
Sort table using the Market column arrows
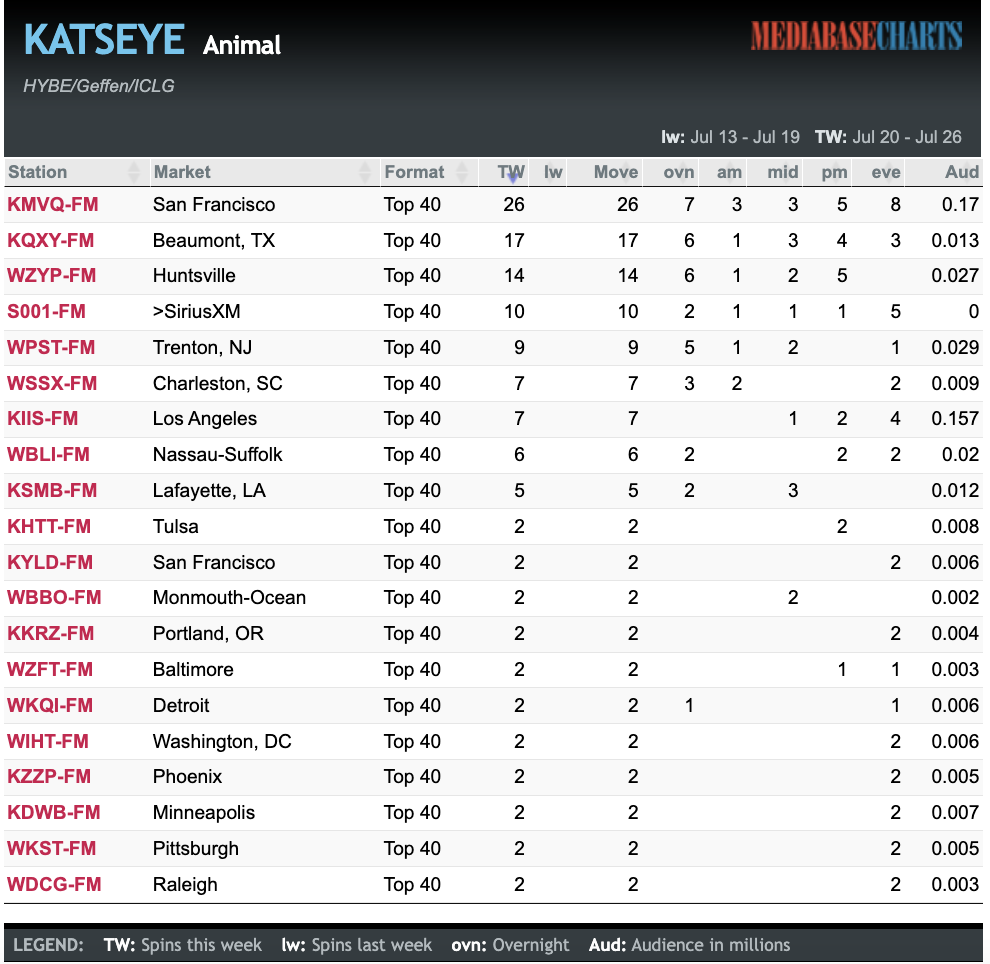tap(364, 172)
